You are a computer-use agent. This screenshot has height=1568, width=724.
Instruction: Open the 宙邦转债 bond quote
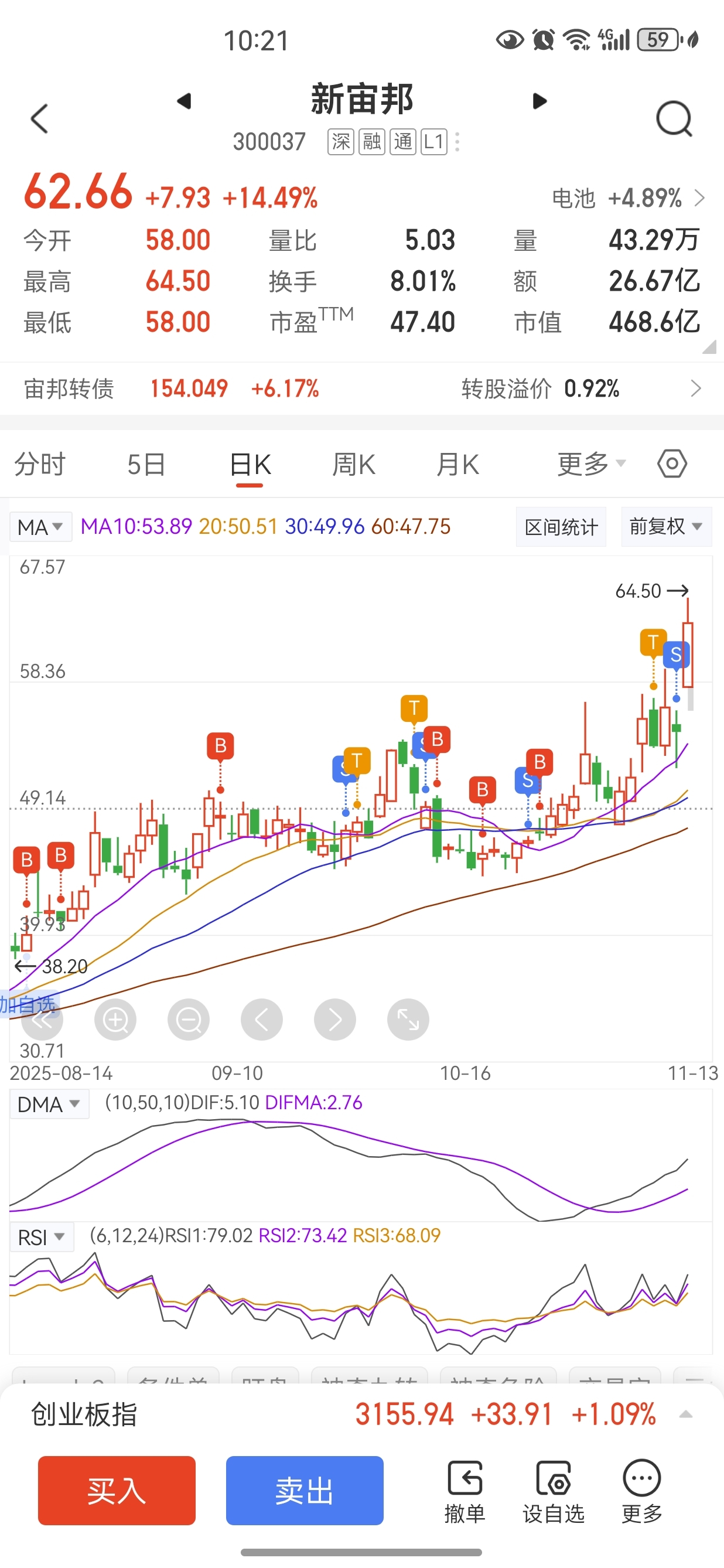click(172, 388)
